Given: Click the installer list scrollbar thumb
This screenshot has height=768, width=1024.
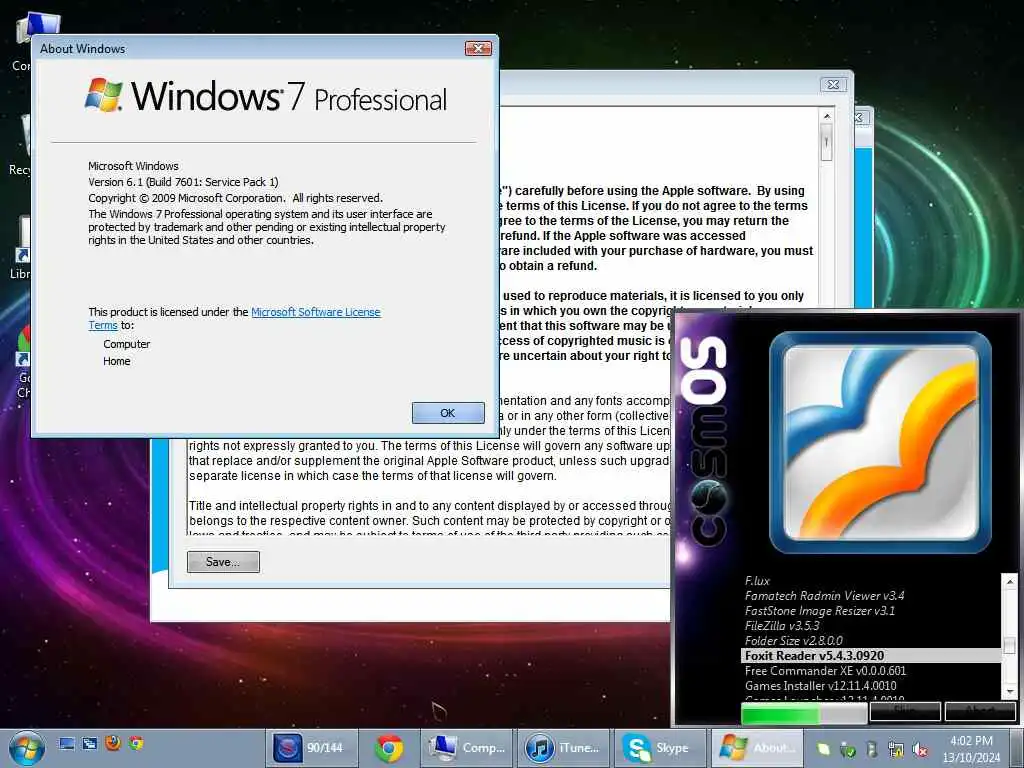Looking at the screenshot, I should [x=1010, y=645].
